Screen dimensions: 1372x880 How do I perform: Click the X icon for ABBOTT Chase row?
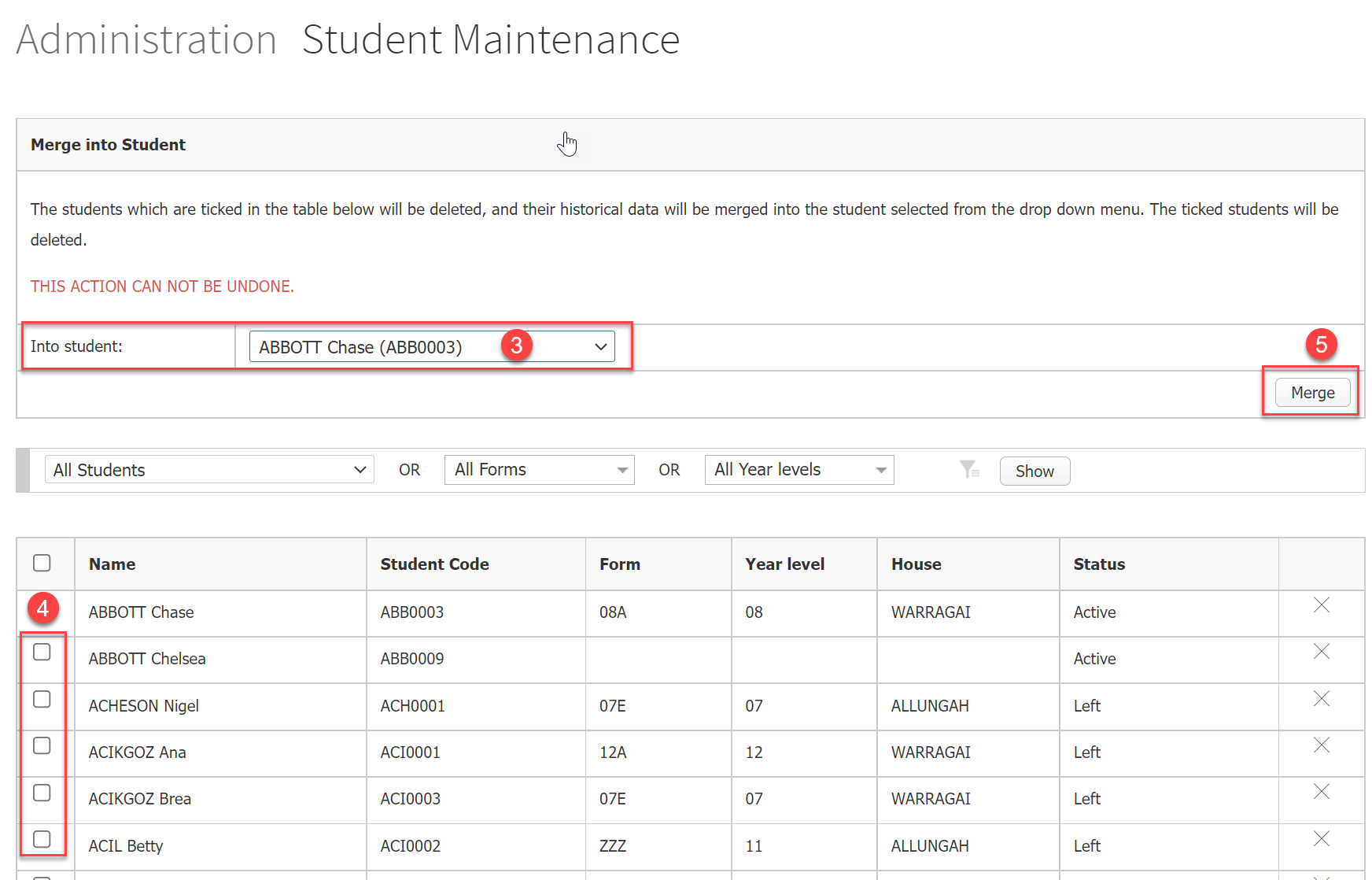coord(1321,605)
